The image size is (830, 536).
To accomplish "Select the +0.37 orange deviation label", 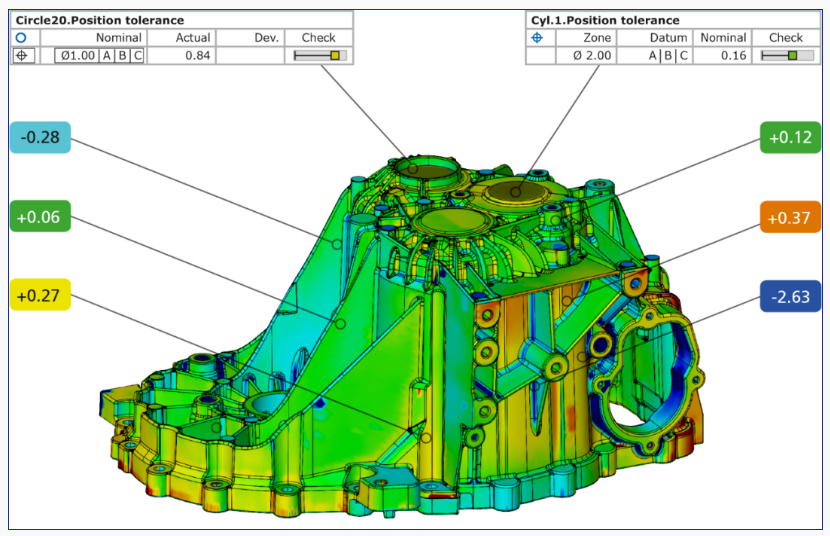I will coord(790,217).
